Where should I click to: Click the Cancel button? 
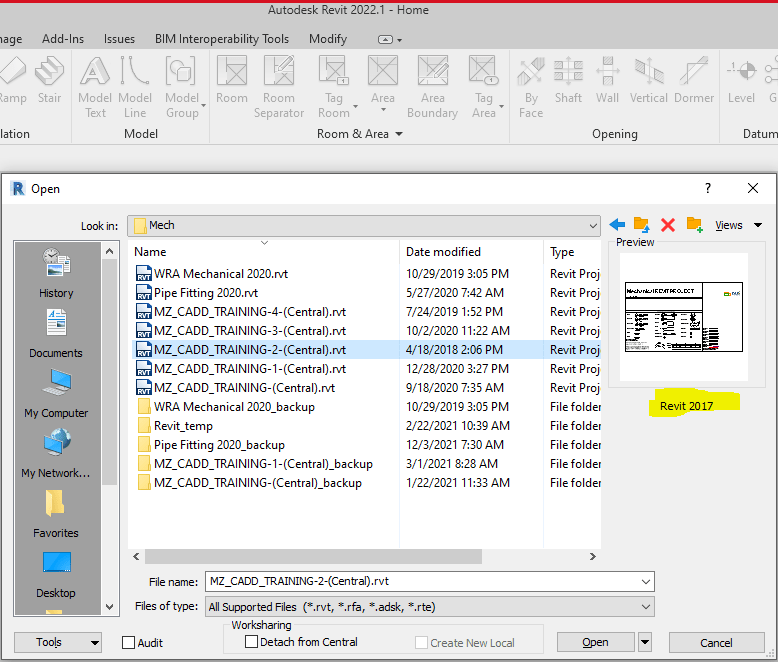pos(716,643)
